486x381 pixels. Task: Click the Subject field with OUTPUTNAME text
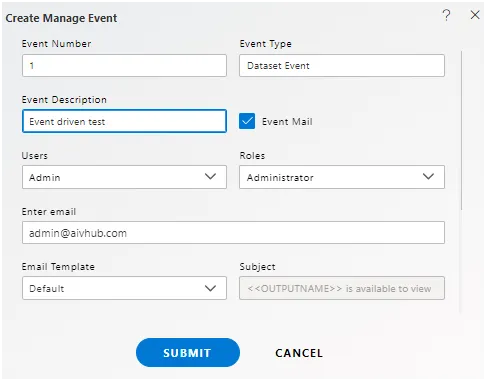click(342, 288)
